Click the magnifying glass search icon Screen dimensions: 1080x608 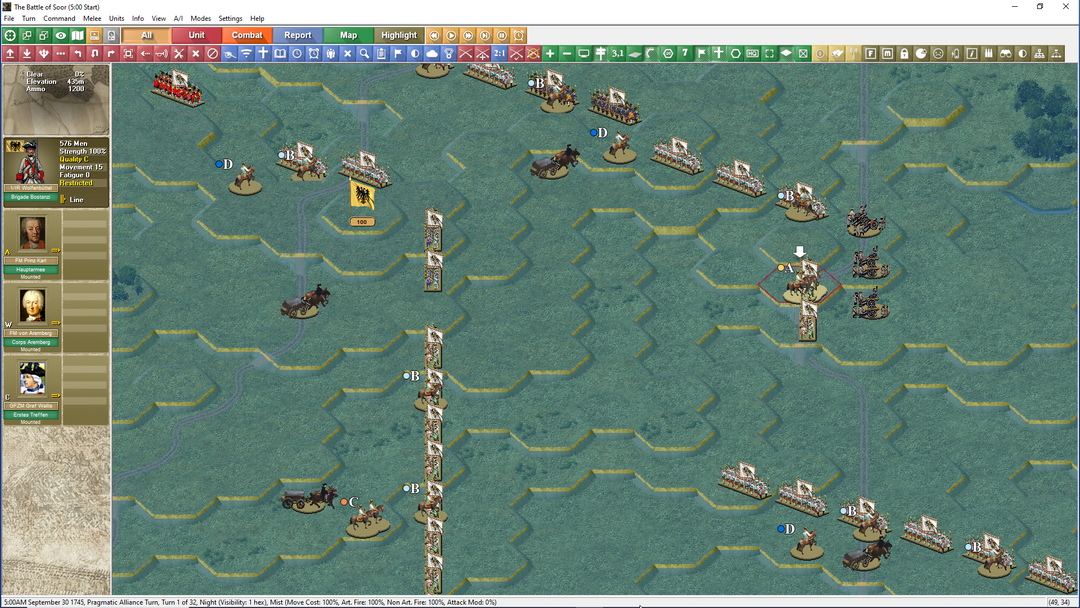[364, 53]
